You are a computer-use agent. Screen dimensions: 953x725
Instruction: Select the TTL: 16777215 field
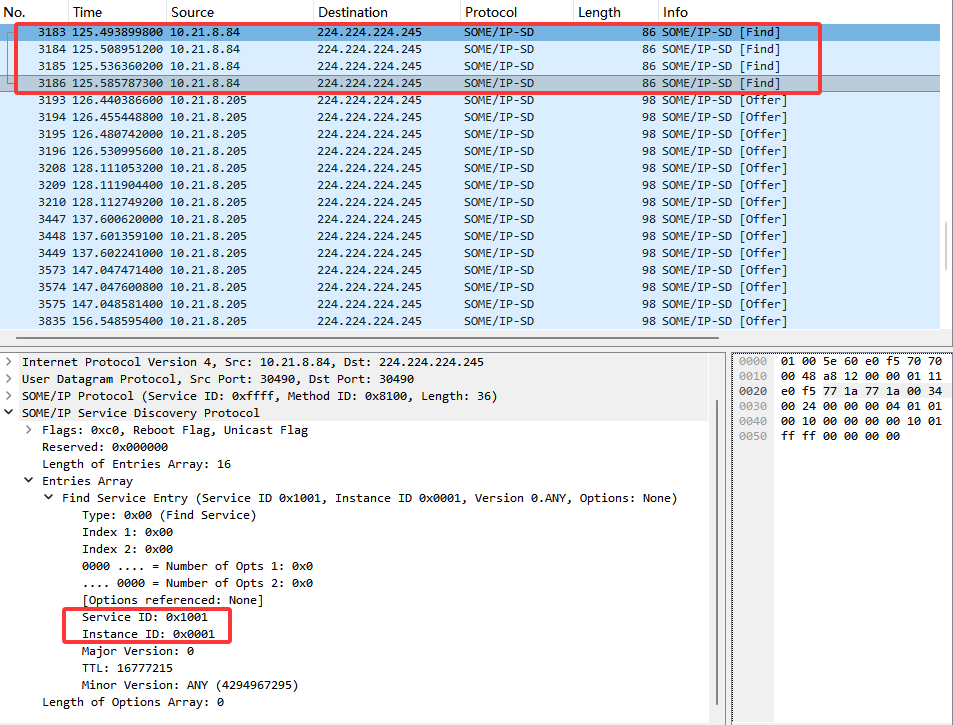(x=127, y=668)
